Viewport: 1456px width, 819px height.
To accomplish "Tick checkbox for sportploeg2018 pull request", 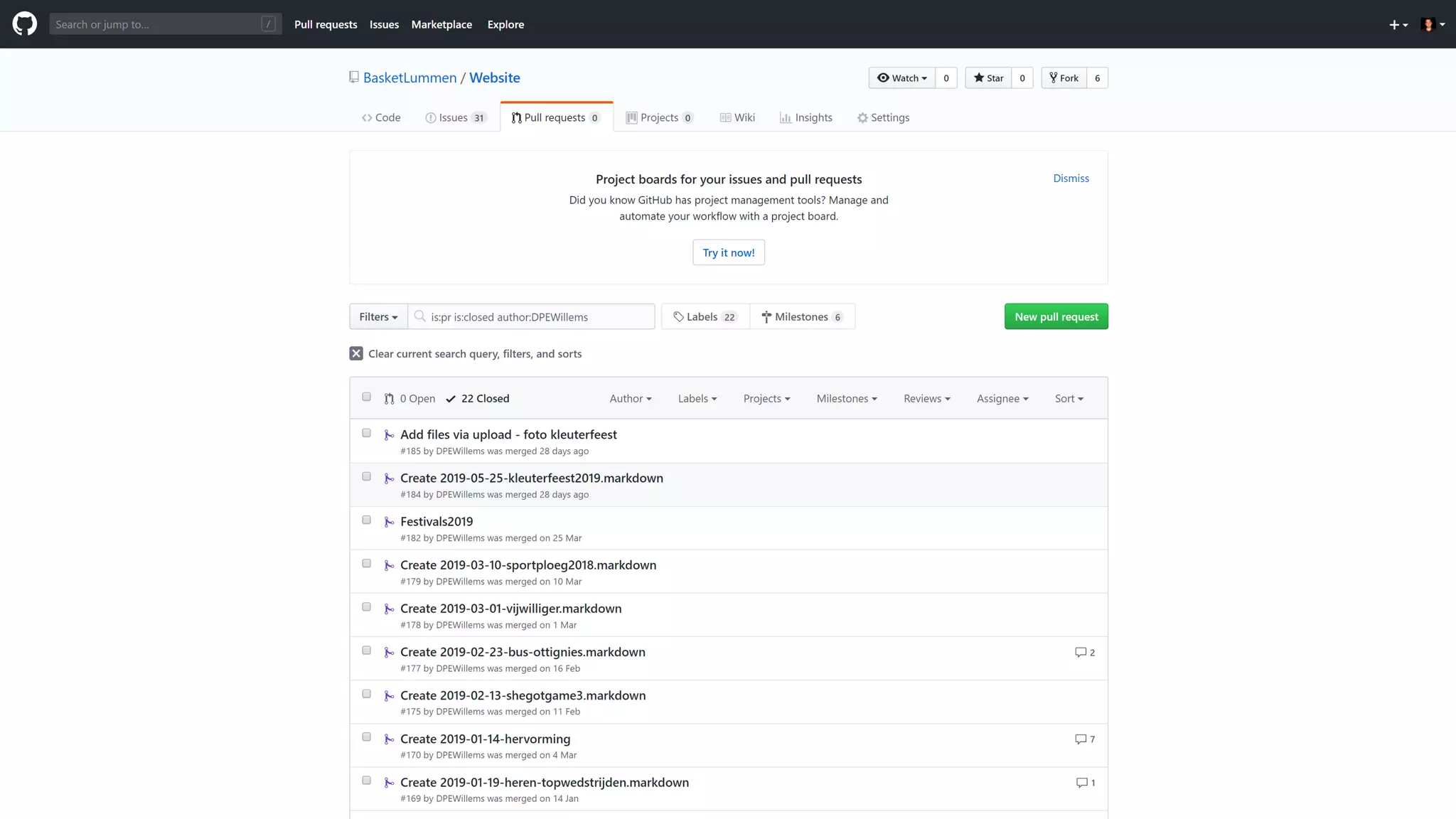I will (x=366, y=563).
